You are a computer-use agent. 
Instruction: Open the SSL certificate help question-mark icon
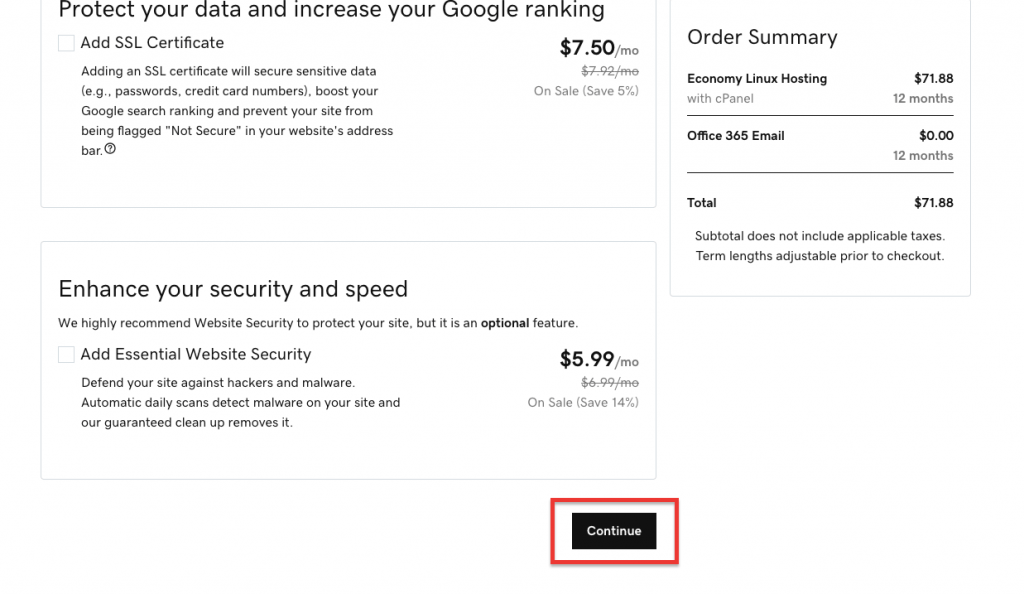coord(110,149)
